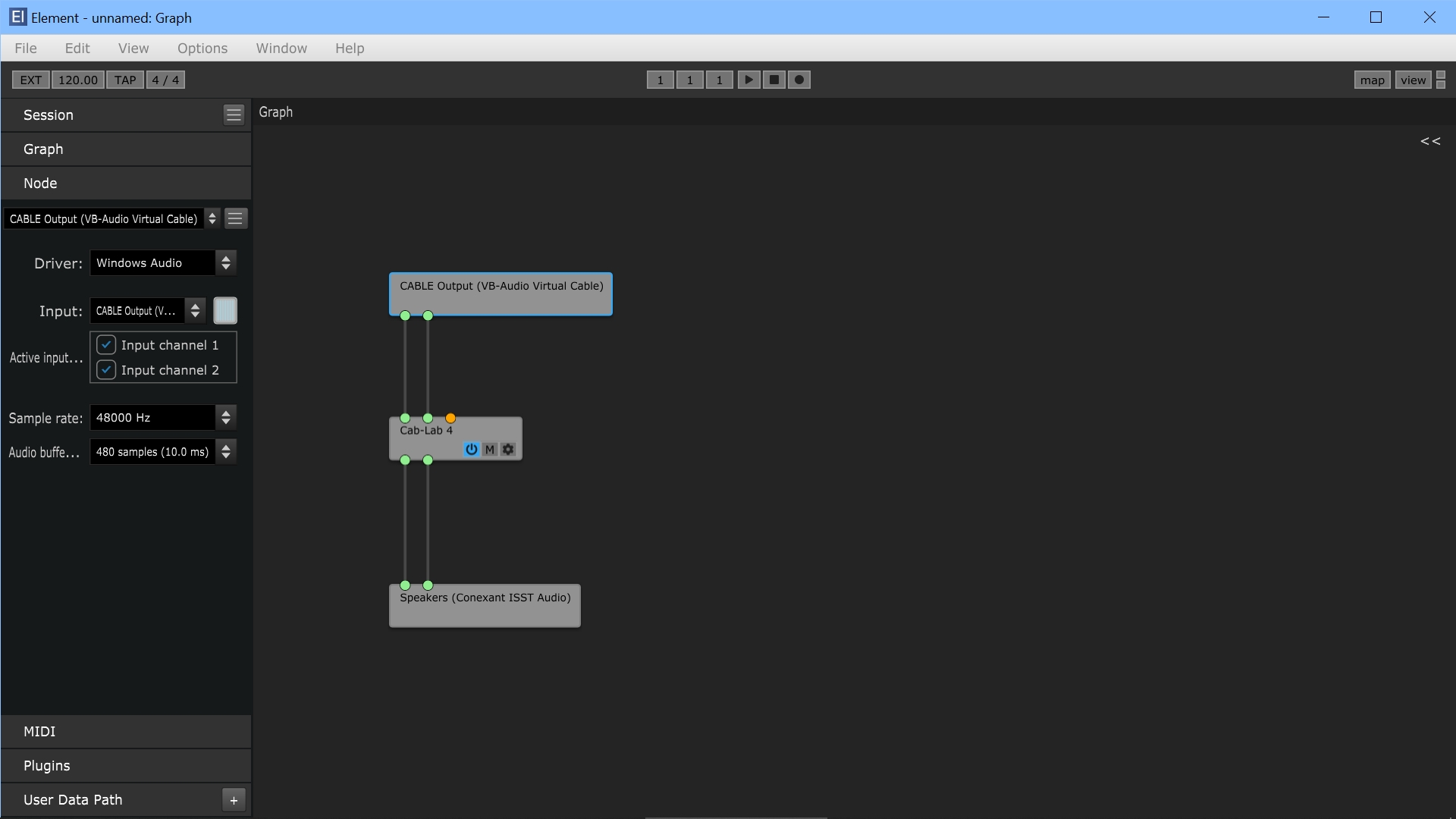The width and height of the screenshot is (1456, 819).
Task: Toggle Input channel 1 checkbox
Action: 106,344
